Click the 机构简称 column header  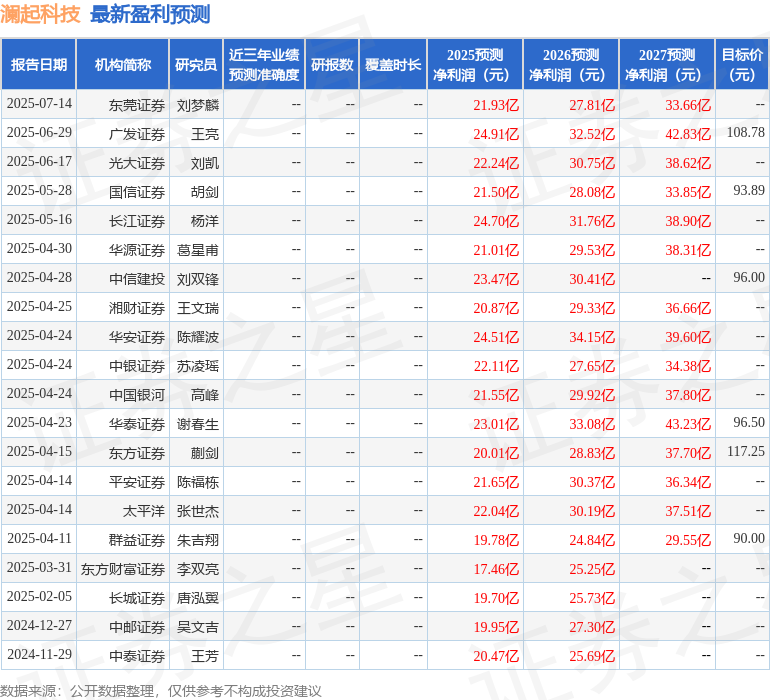click(x=123, y=65)
